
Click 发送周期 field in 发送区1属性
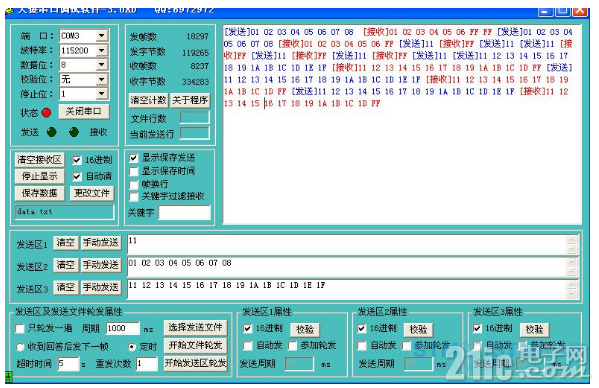click(x=299, y=364)
